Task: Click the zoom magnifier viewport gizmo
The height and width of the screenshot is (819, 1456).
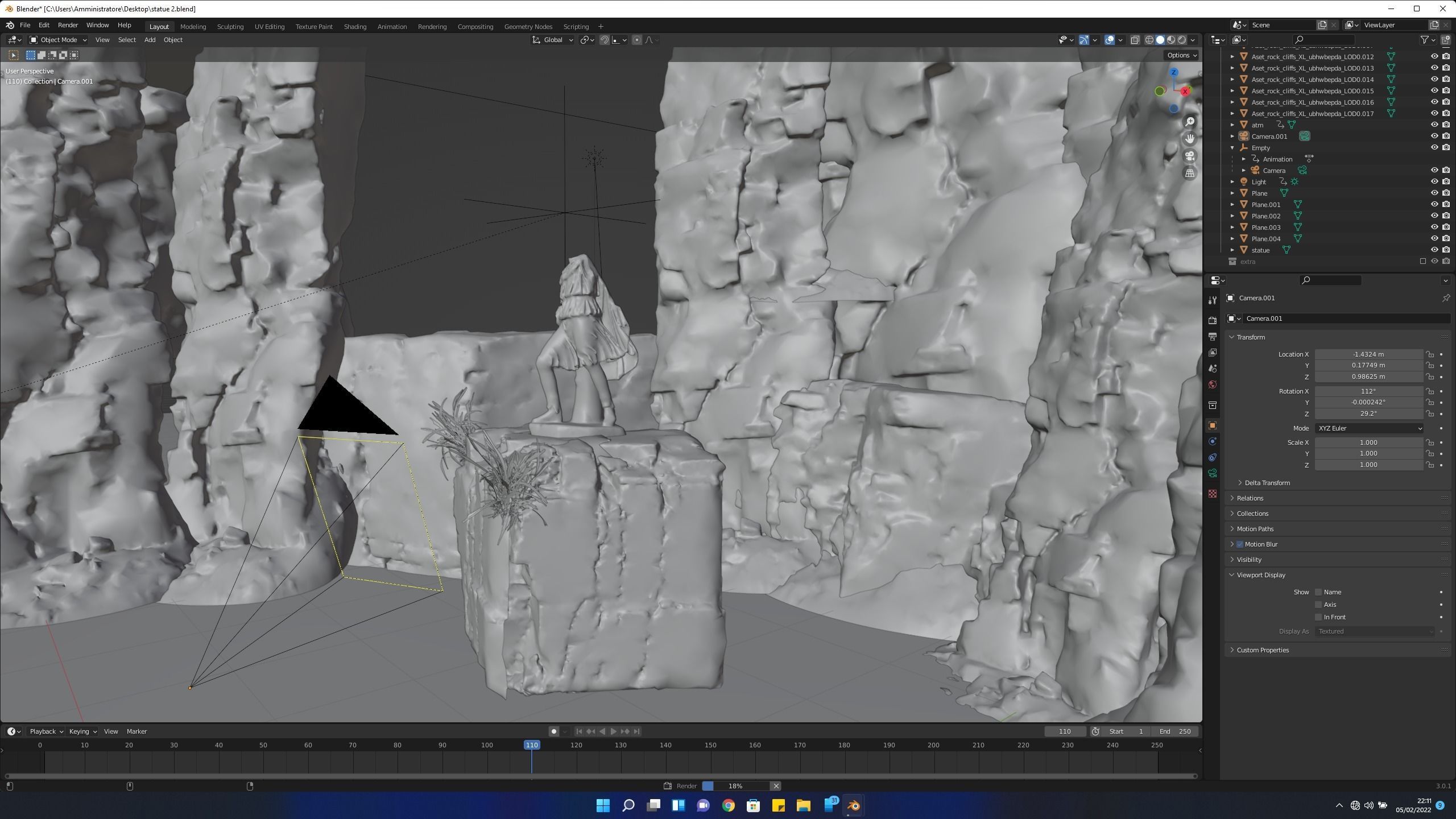Action: point(1189,122)
